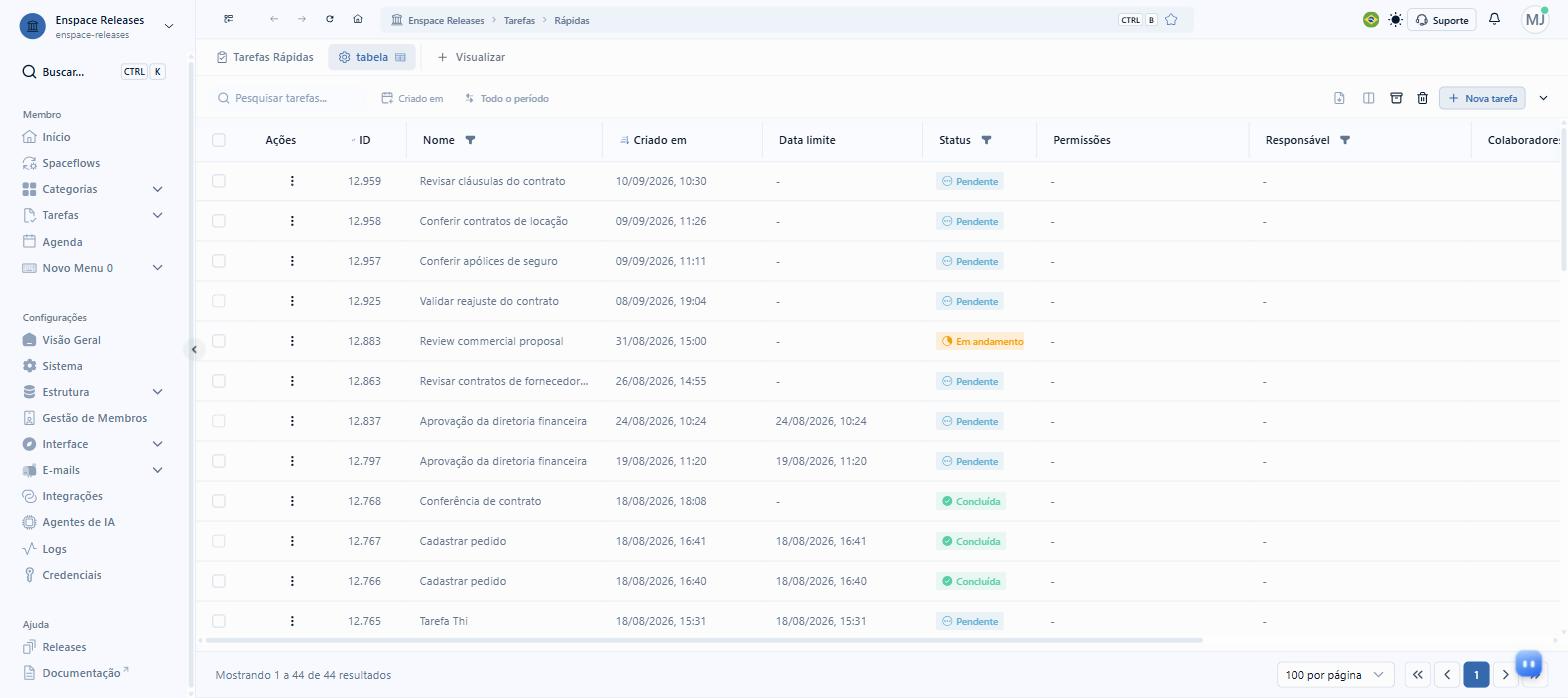Open actions menu for Conferência de contrato row
The height and width of the screenshot is (698, 1568).
click(292, 501)
